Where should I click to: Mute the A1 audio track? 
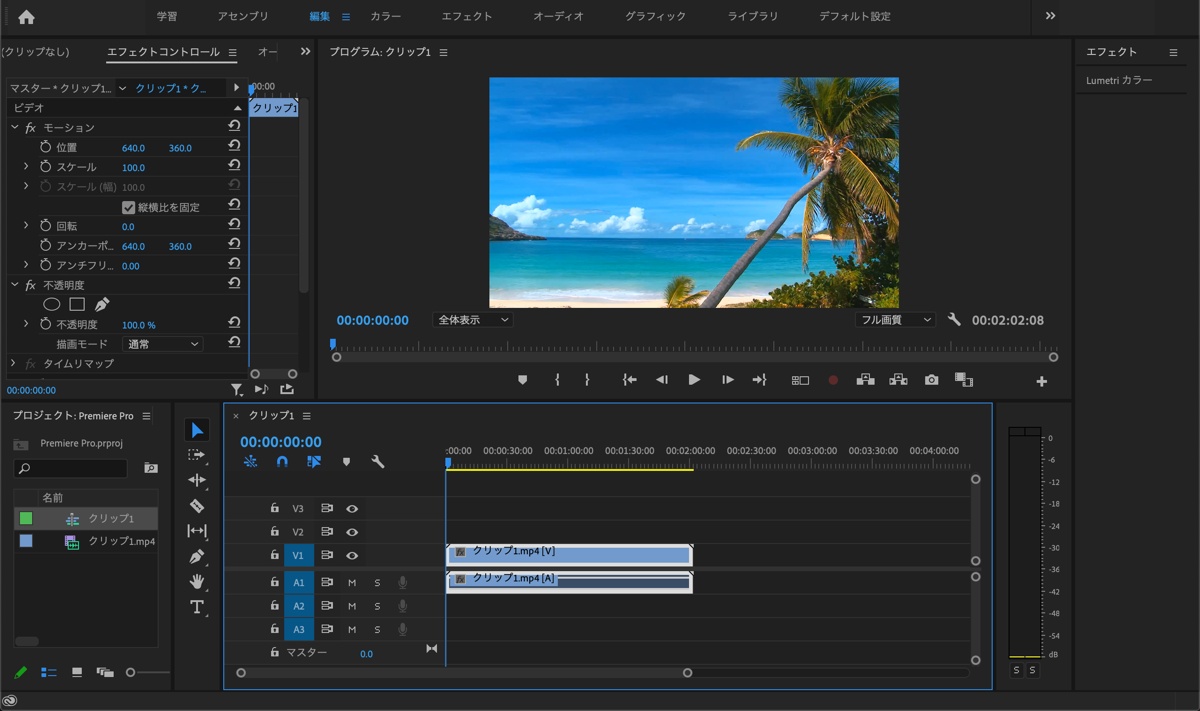pyautogui.click(x=352, y=582)
